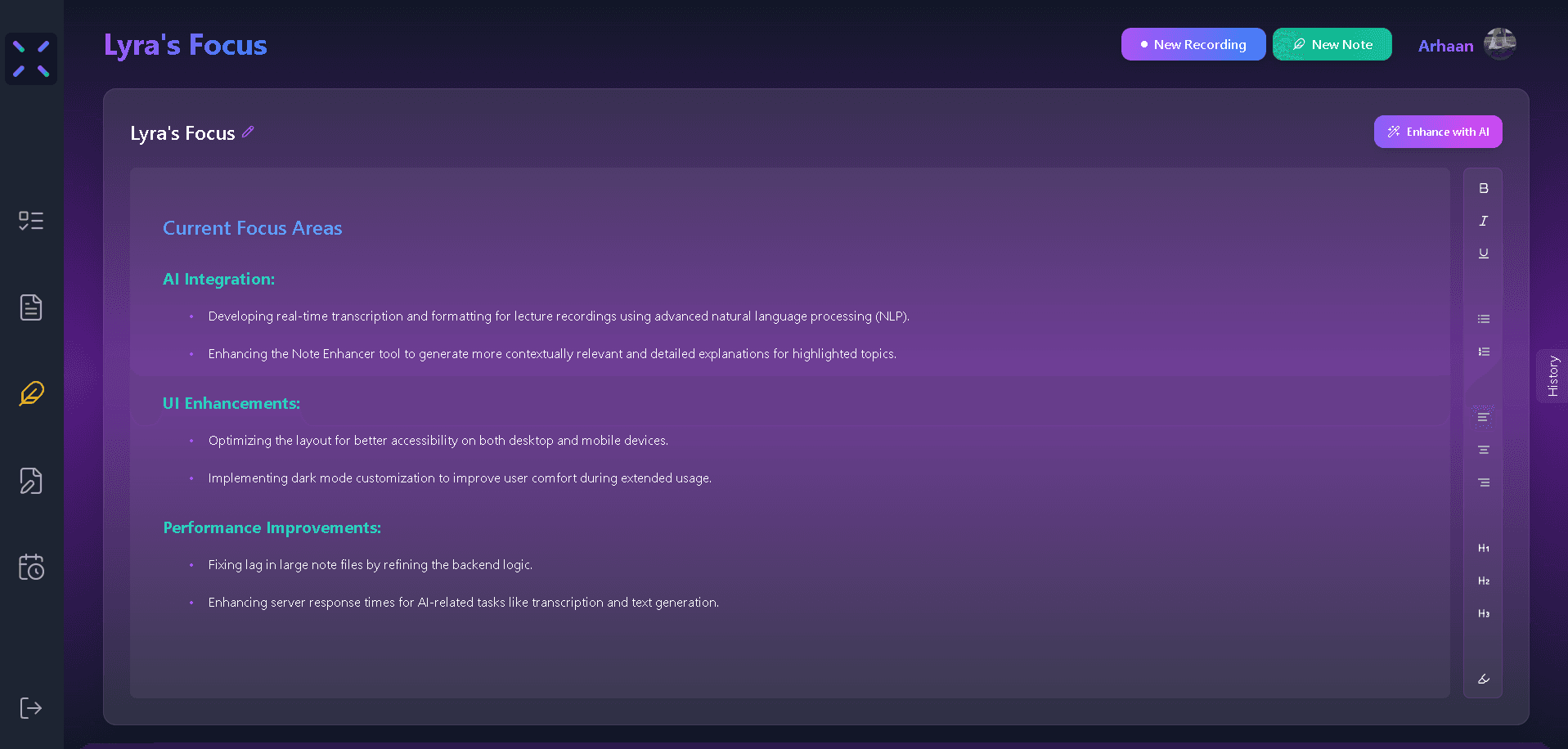Open the task checklist sidebar icon
The image size is (1568, 749).
click(x=31, y=221)
